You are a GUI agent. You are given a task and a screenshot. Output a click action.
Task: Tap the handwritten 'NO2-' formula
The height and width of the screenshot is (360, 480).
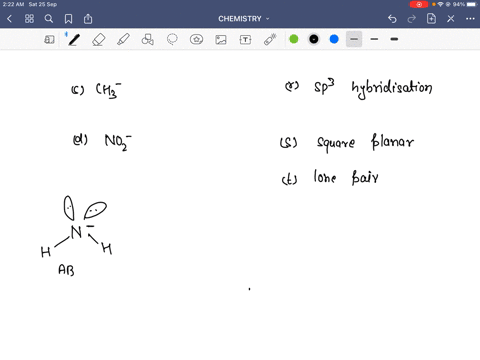tap(118, 142)
